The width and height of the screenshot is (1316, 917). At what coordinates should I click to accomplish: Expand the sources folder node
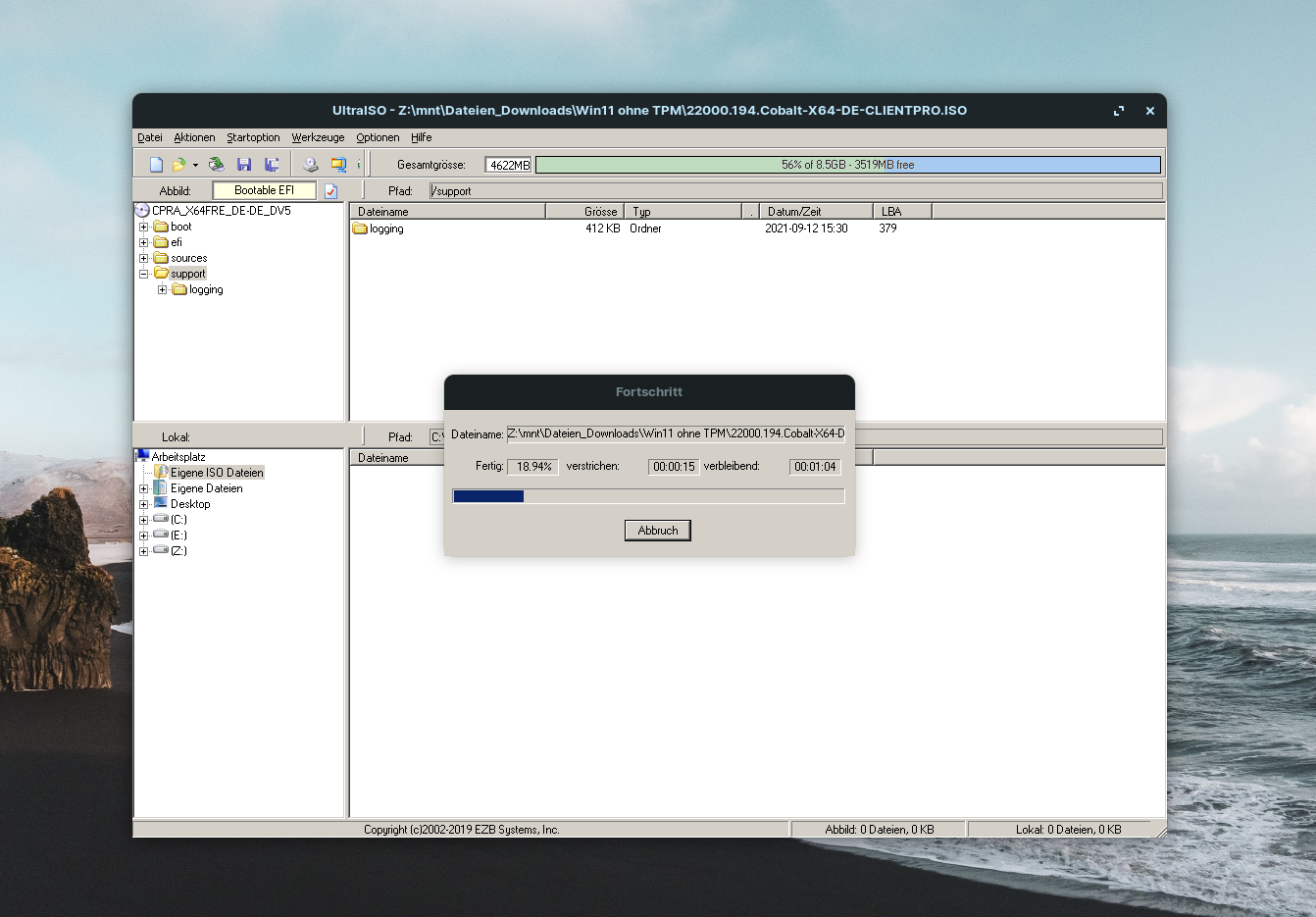coord(143,258)
